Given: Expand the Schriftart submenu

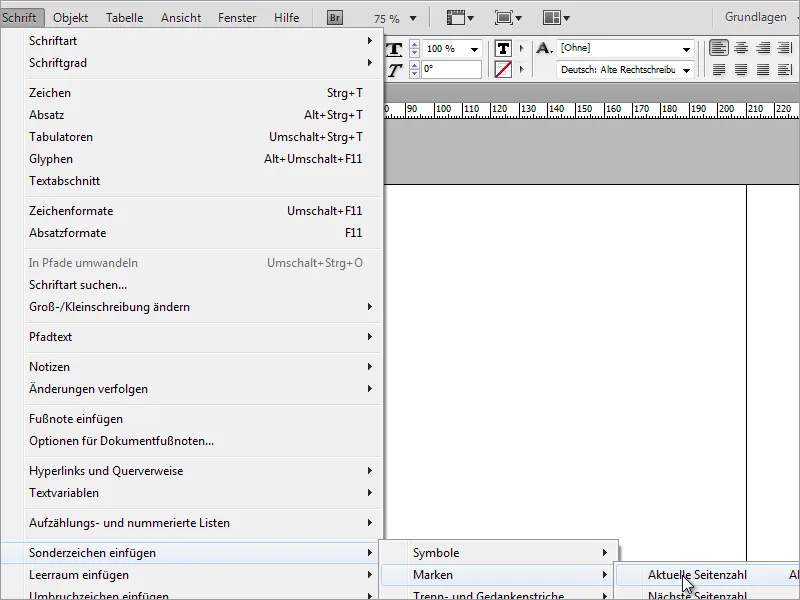Looking at the screenshot, I should [x=203, y=41].
